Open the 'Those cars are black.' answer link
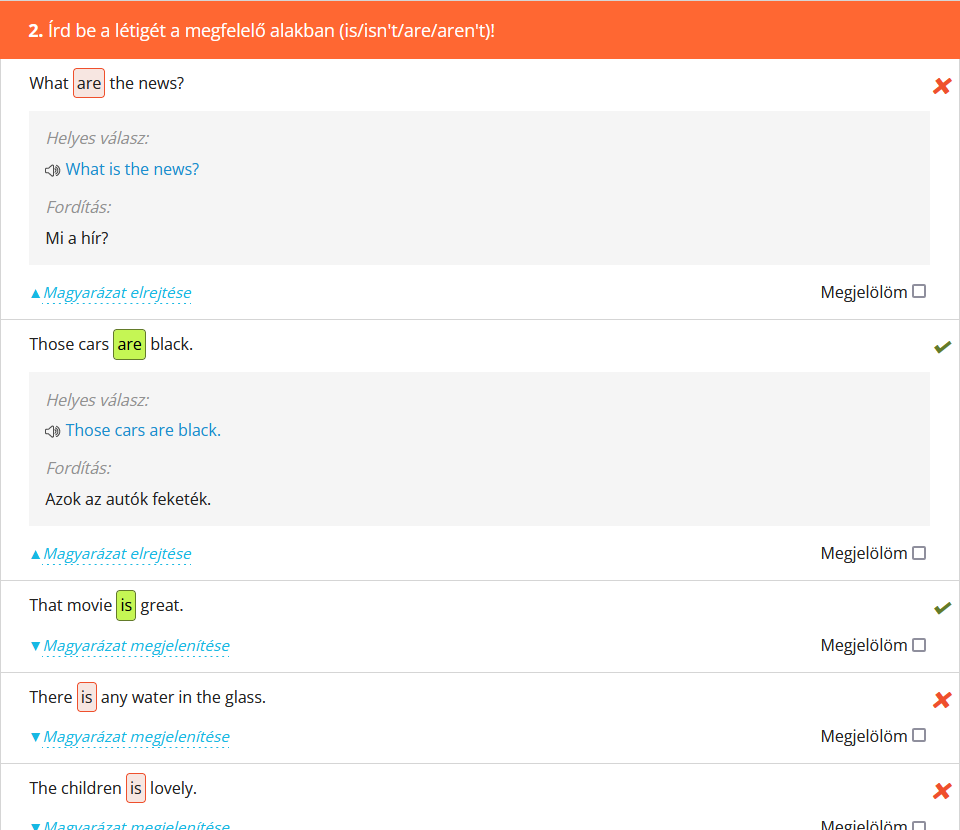960x830 pixels. tap(143, 431)
